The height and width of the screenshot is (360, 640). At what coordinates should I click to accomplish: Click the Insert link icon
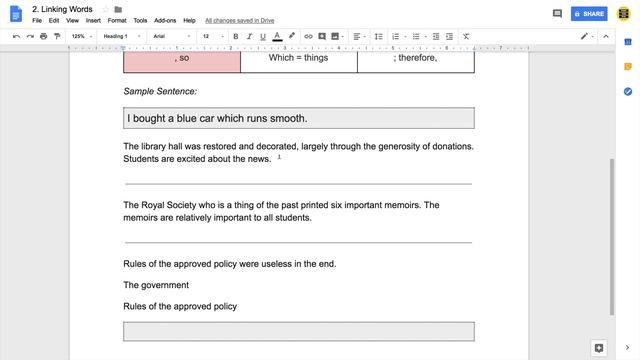point(308,36)
